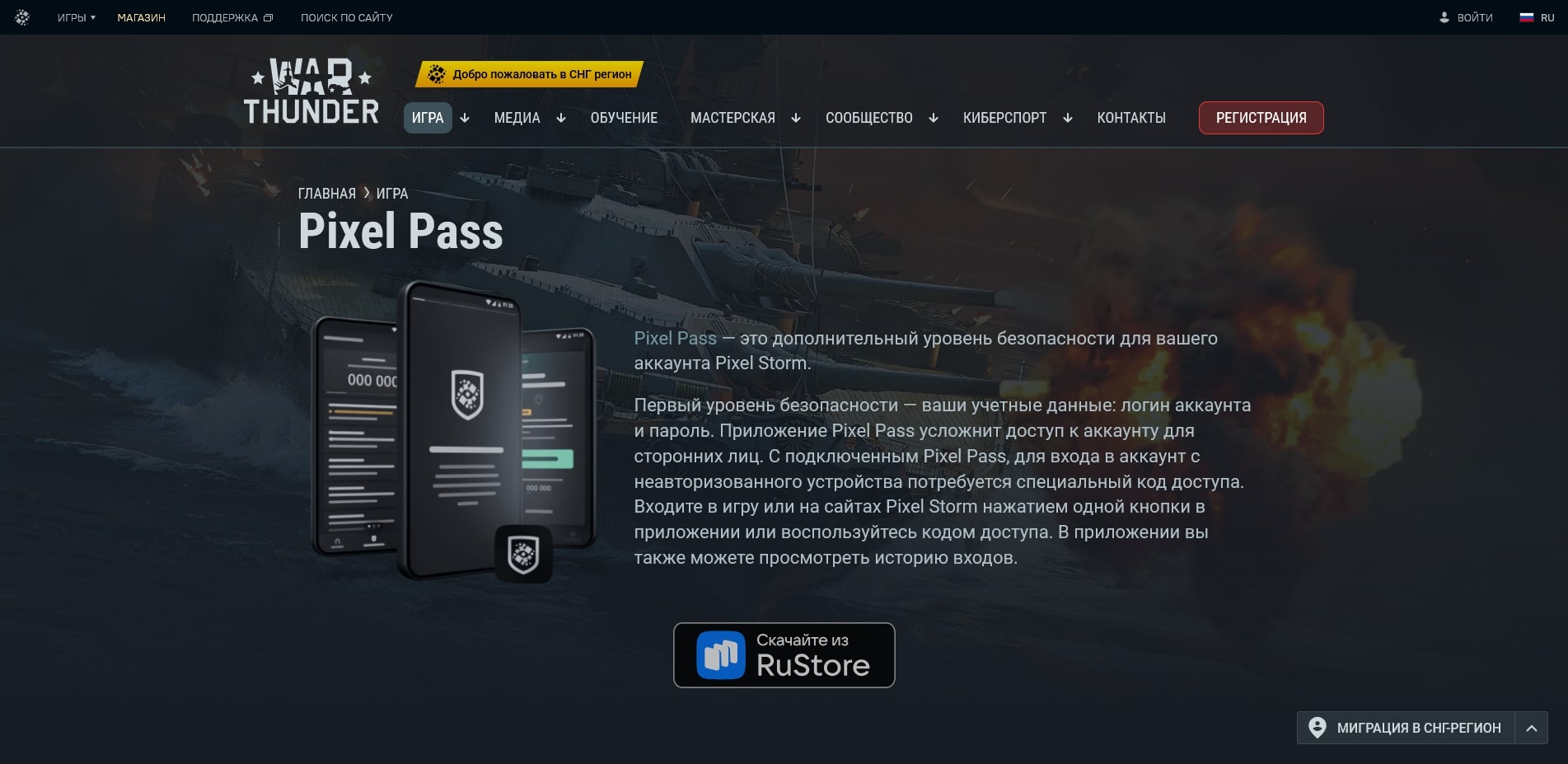The height and width of the screenshot is (764, 1568).
Task: Expand the ИГРЫ dropdown
Action: click(x=75, y=16)
